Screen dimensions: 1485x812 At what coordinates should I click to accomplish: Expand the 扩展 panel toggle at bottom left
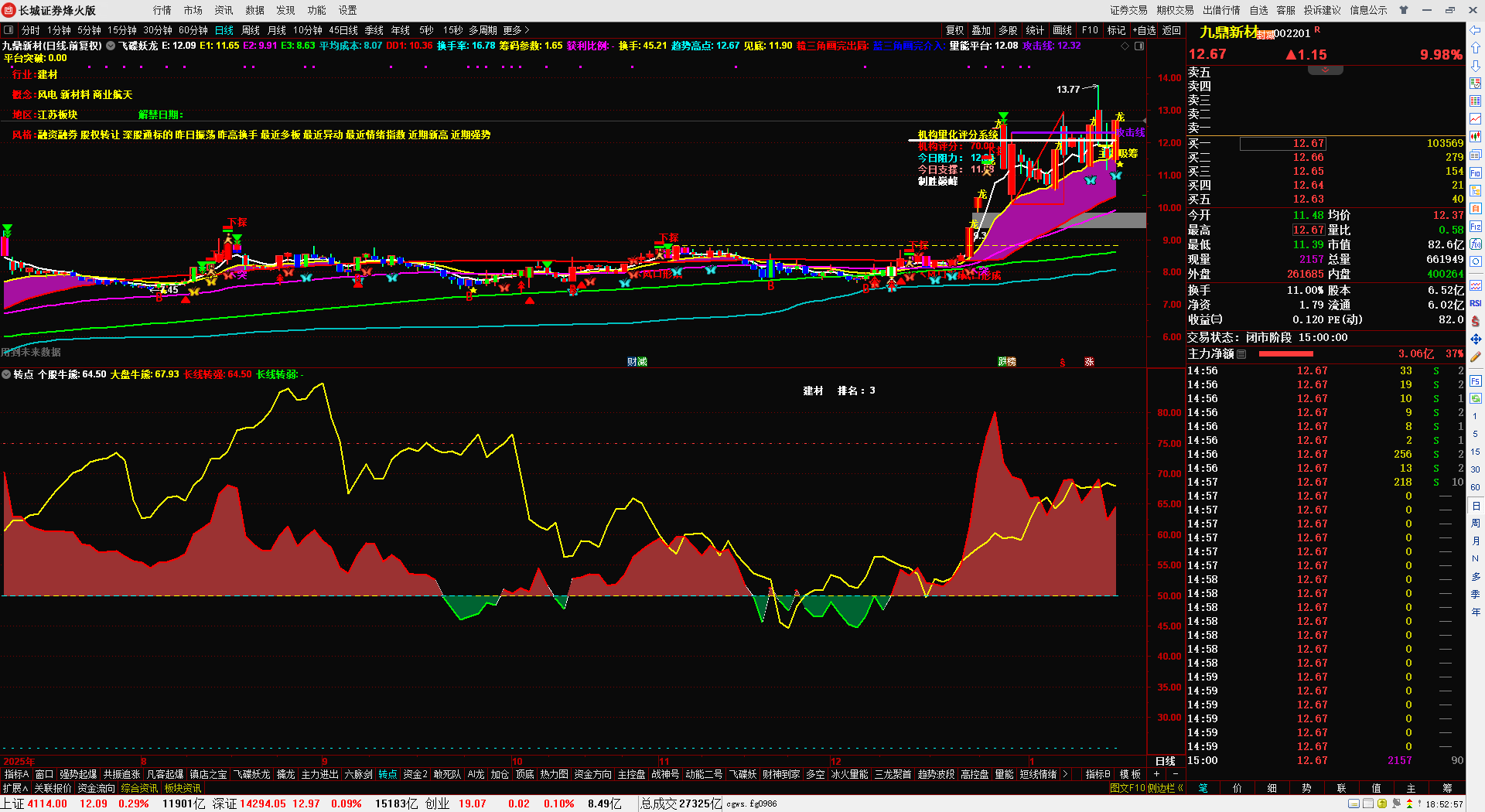(x=15, y=788)
